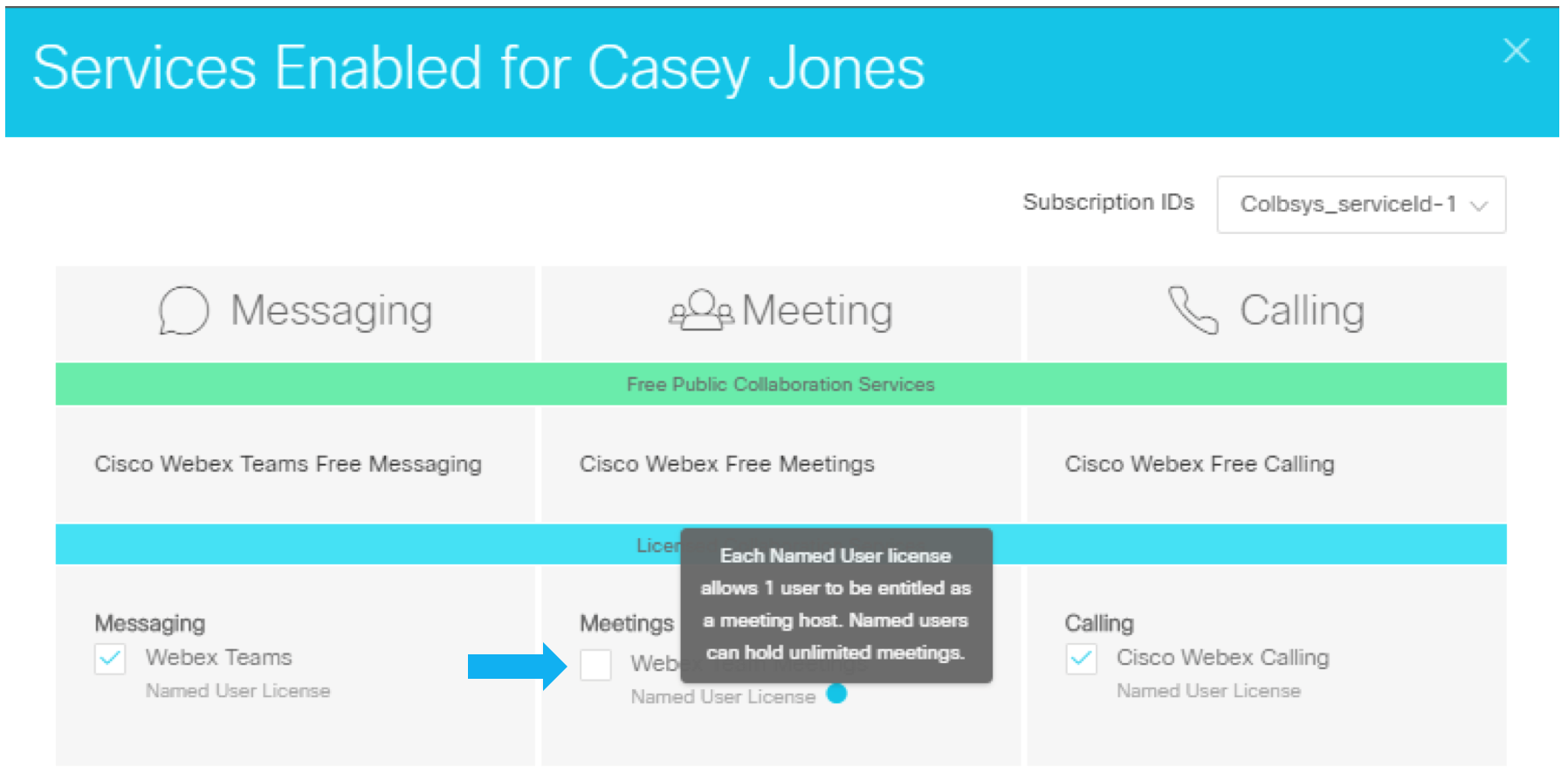Close the Services Enabled dialog
The height and width of the screenshot is (781, 1568).
[x=1516, y=51]
